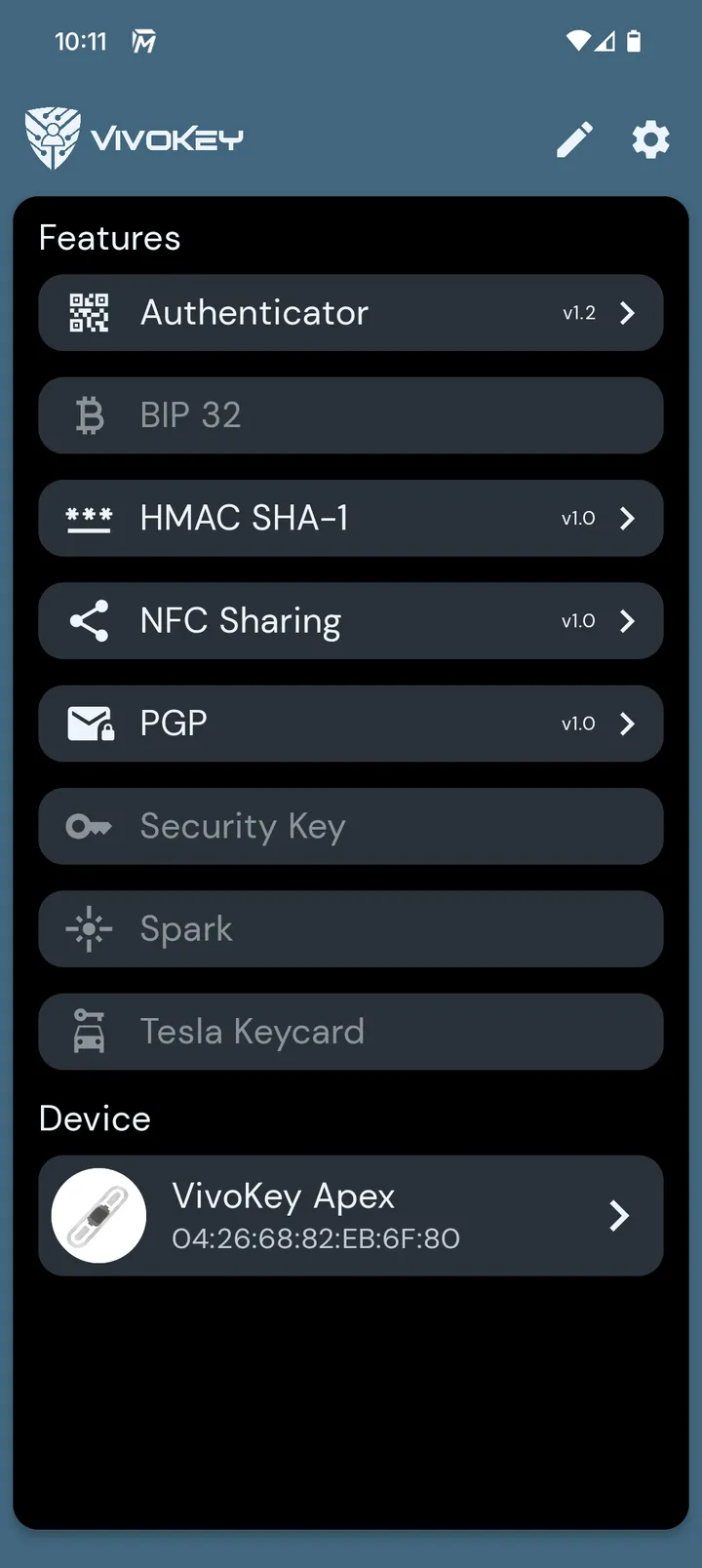Click the PGP locked envelope icon
The height and width of the screenshot is (1568, 702).
point(91,724)
